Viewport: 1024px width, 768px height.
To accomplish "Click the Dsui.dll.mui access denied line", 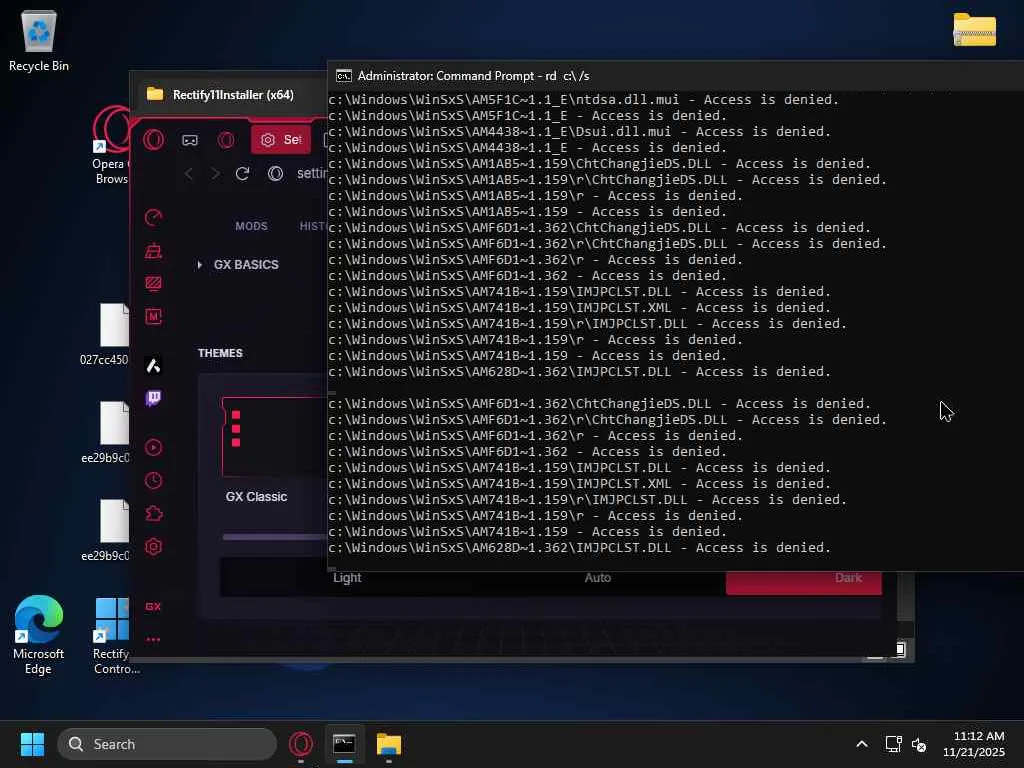I will (579, 132).
